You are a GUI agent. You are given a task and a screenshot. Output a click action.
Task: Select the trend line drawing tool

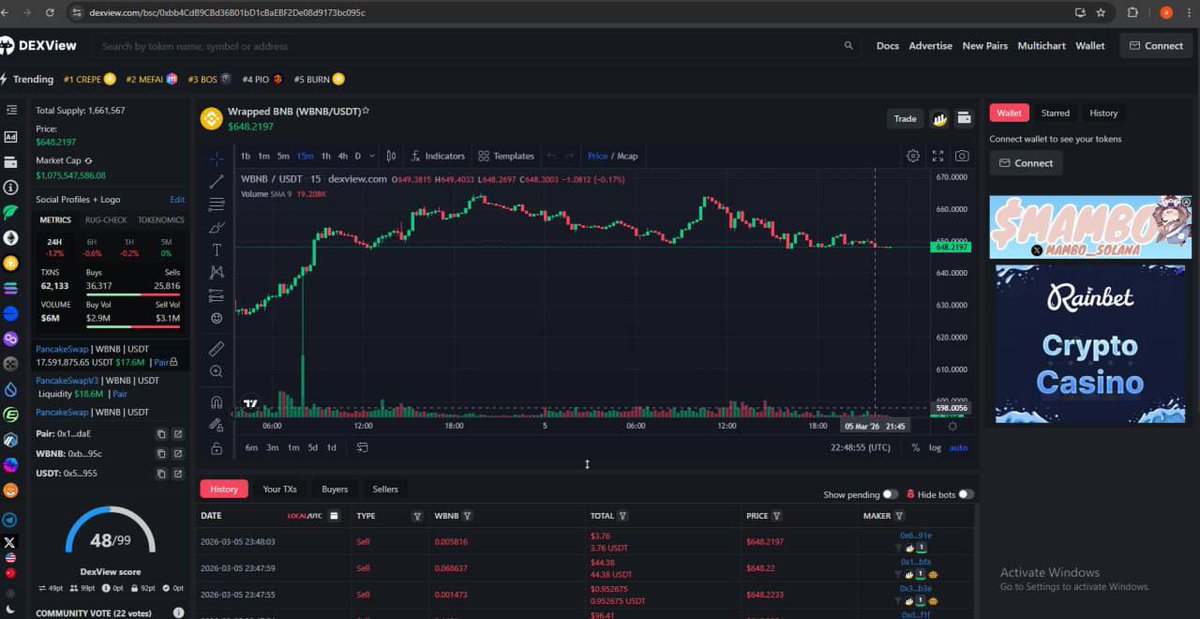click(216, 181)
